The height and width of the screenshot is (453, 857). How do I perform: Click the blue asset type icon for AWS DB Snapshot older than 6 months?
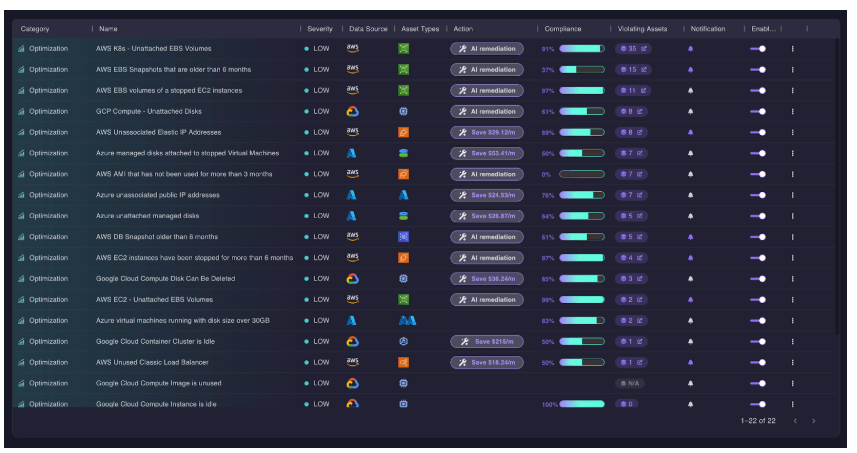point(403,237)
